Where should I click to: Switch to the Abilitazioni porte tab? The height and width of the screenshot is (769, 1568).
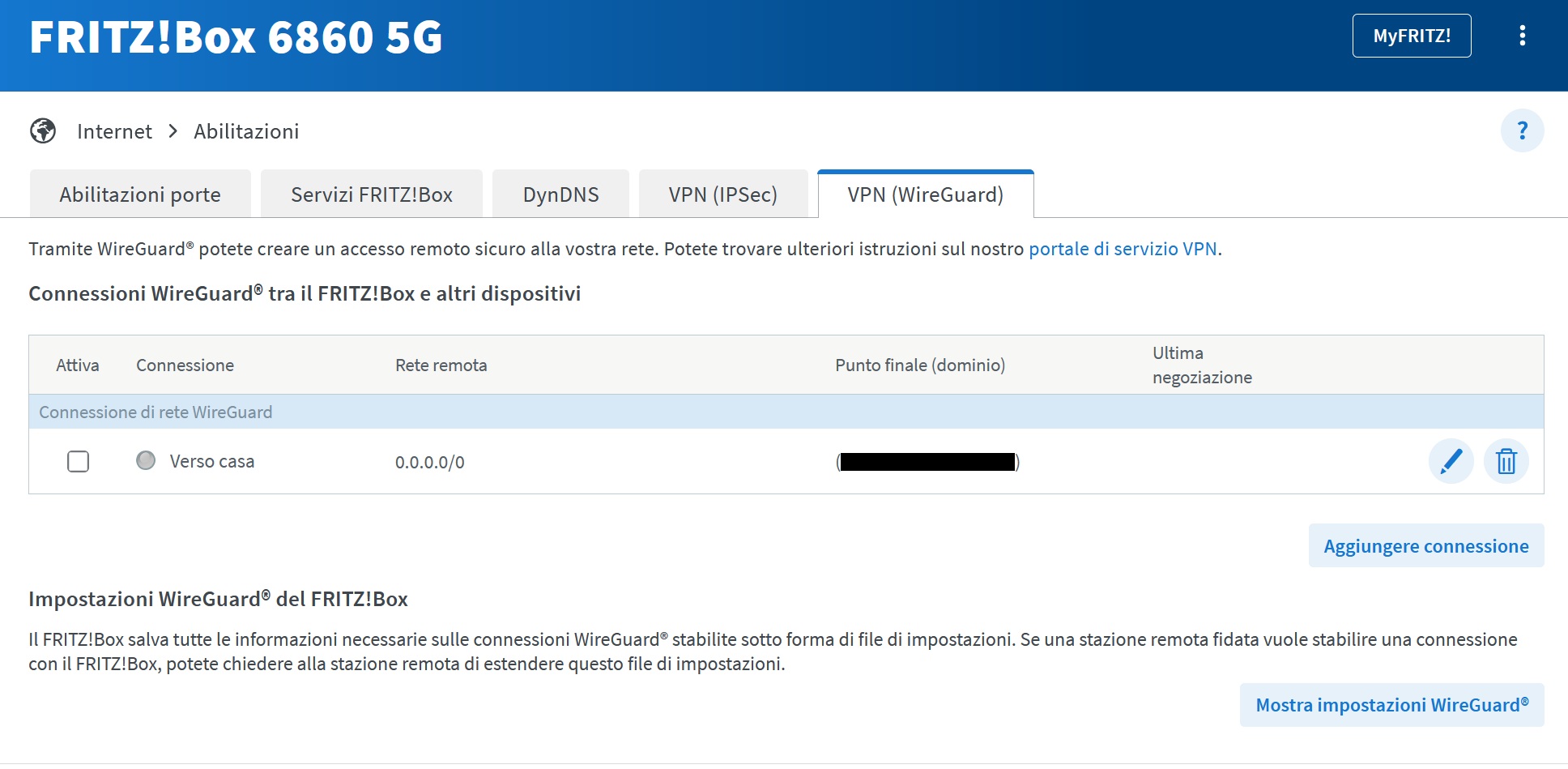click(x=140, y=194)
